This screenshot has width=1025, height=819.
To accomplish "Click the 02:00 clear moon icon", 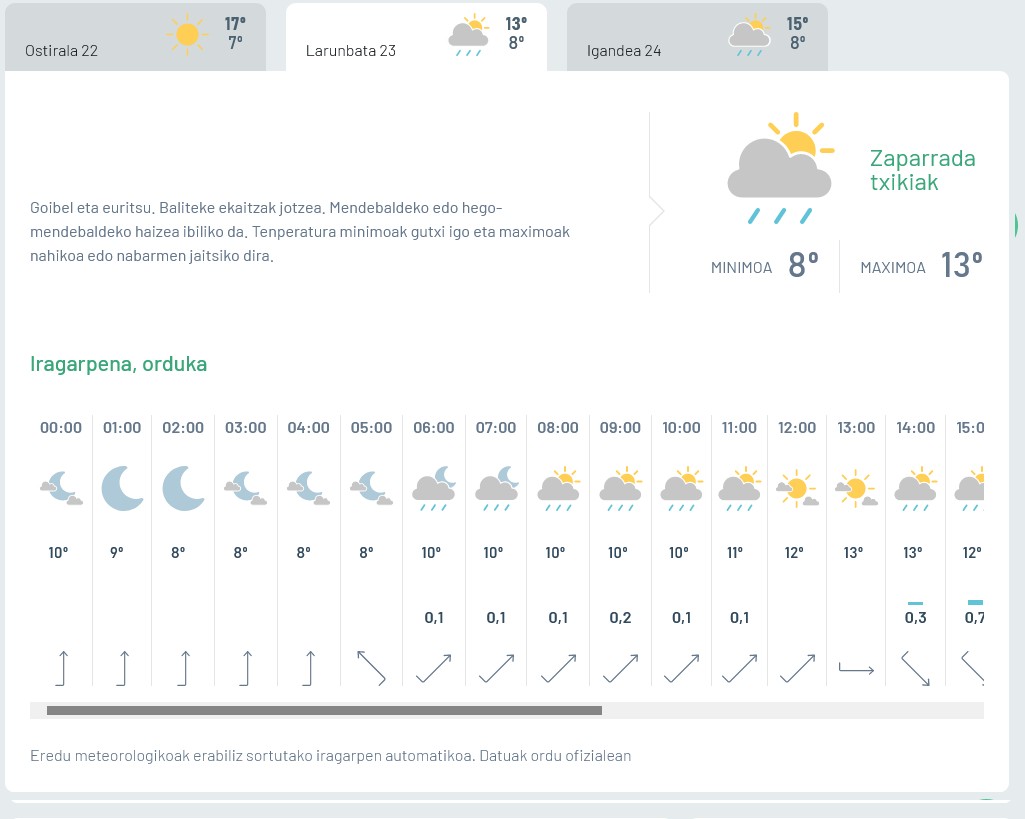I will (183, 488).
